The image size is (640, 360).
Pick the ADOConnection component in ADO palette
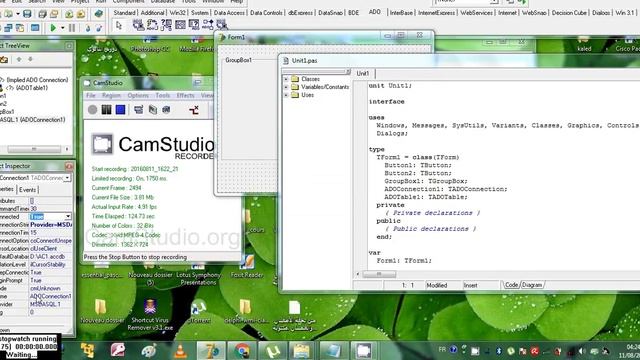click(138, 25)
